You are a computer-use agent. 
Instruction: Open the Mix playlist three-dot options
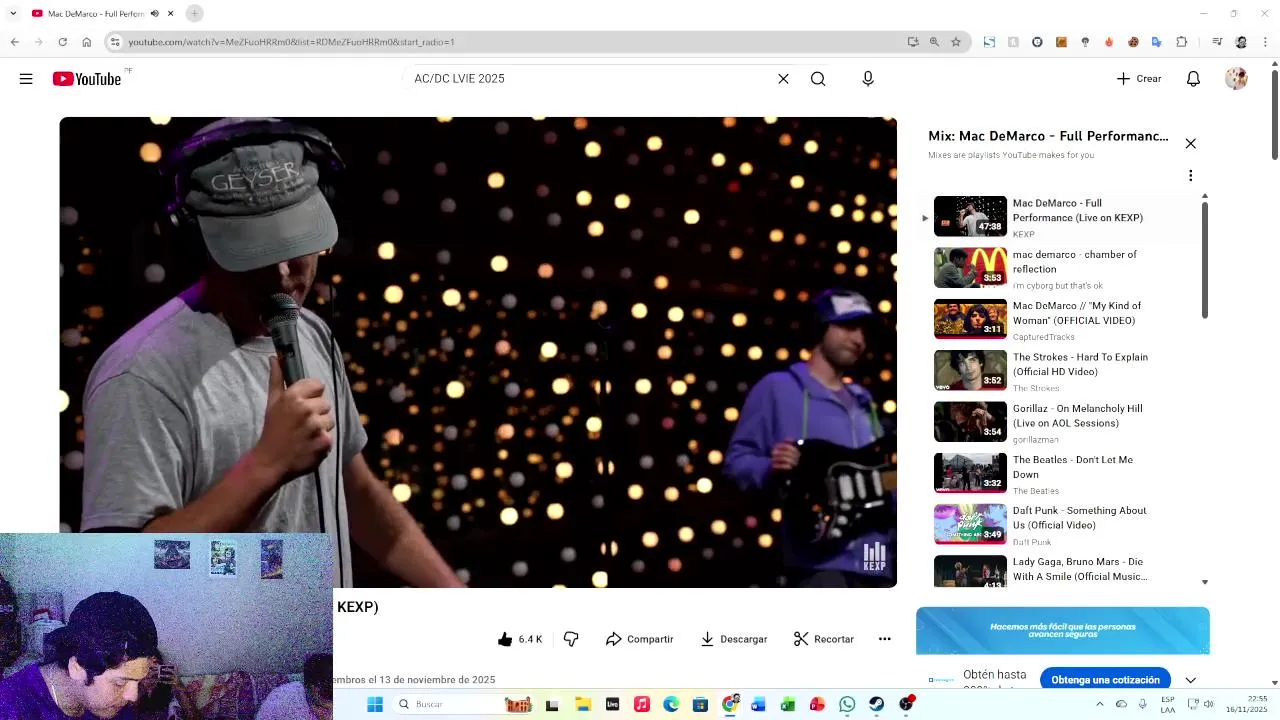[x=1190, y=176]
